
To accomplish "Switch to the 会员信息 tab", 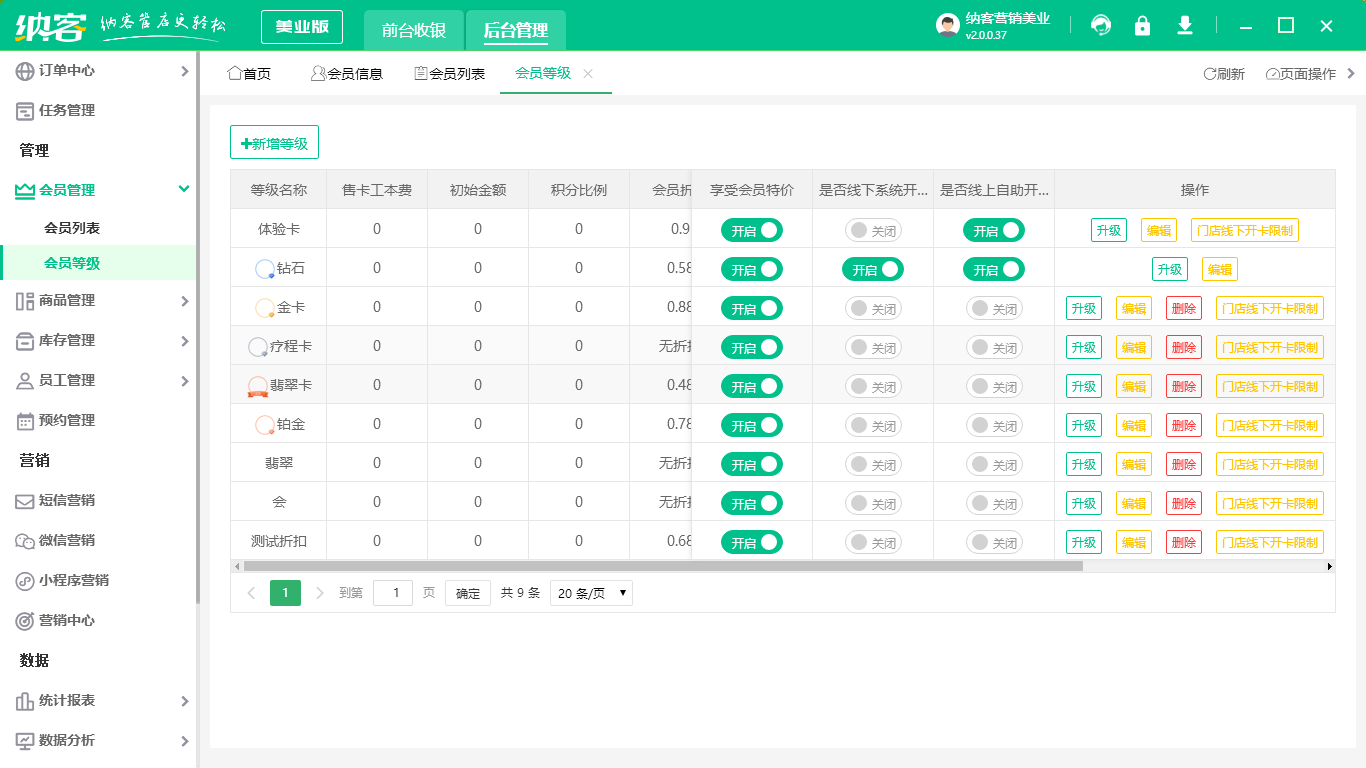I will point(347,73).
